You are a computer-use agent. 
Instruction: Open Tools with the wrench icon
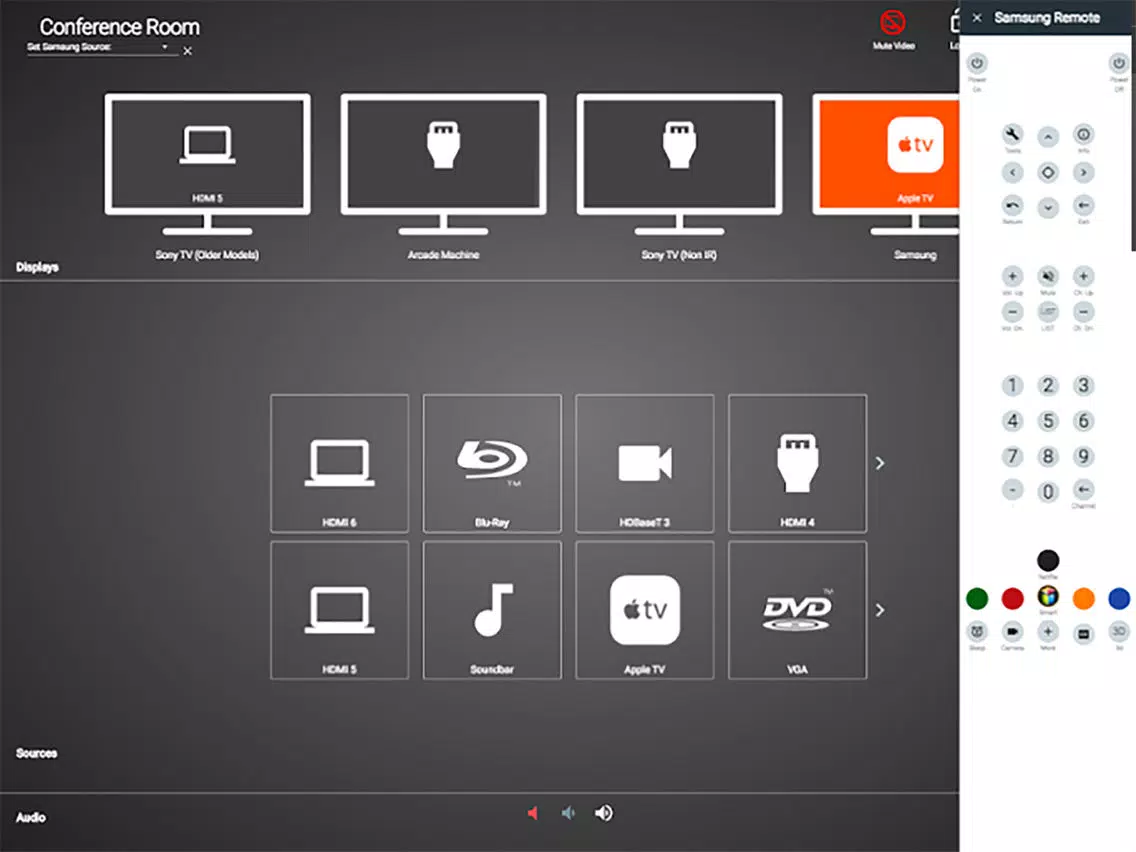tap(1012, 134)
